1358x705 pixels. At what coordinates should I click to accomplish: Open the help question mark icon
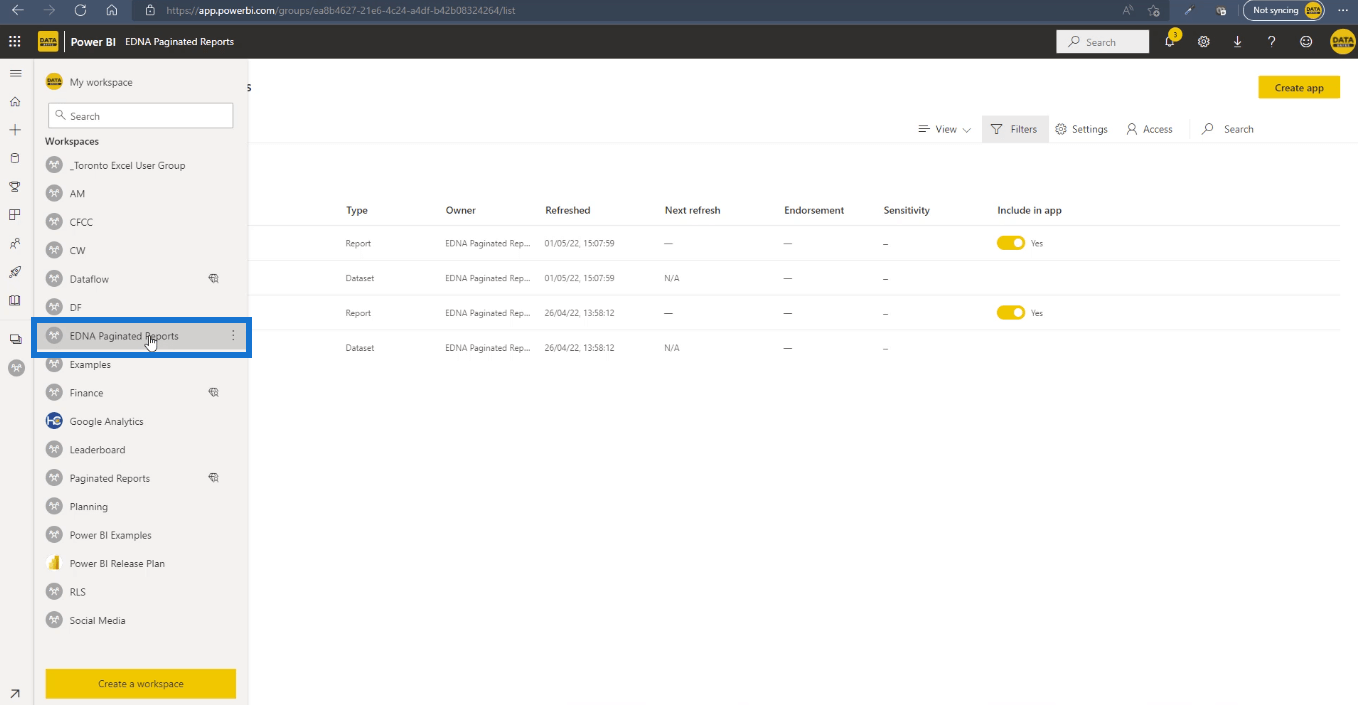click(x=1272, y=42)
